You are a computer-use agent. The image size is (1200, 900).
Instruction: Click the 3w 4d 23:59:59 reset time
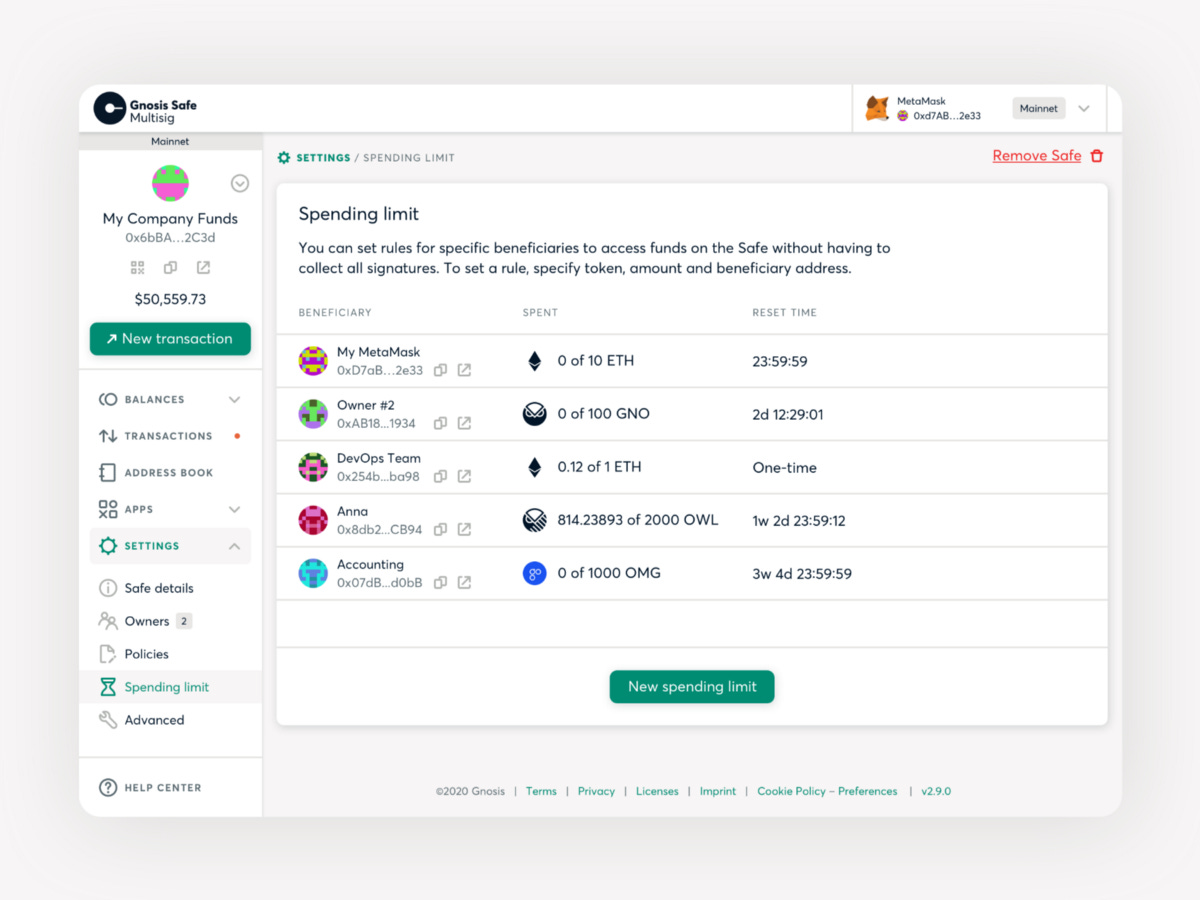(802, 574)
